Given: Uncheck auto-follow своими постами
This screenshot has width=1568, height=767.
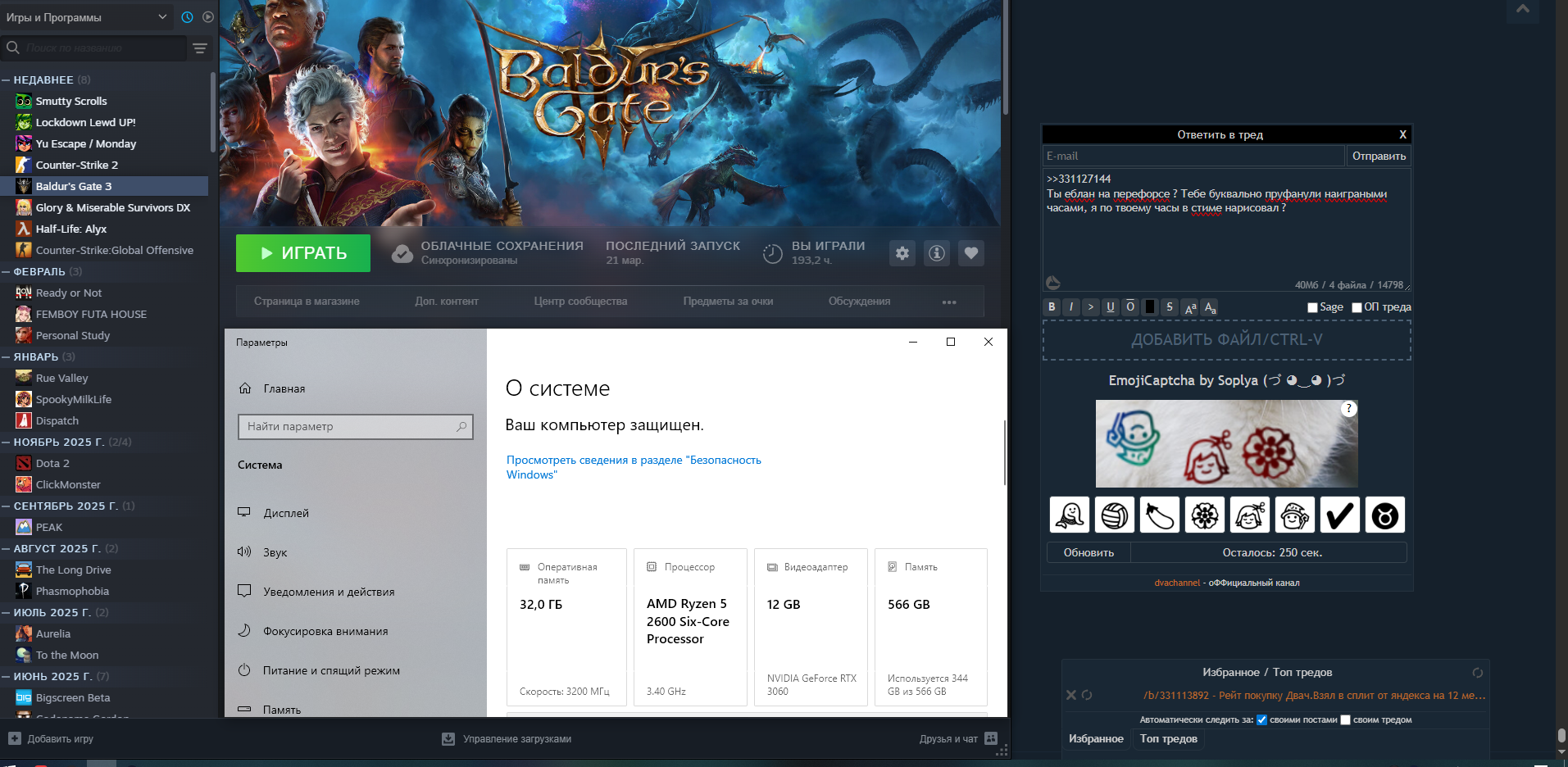Looking at the screenshot, I should [x=1262, y=720].
